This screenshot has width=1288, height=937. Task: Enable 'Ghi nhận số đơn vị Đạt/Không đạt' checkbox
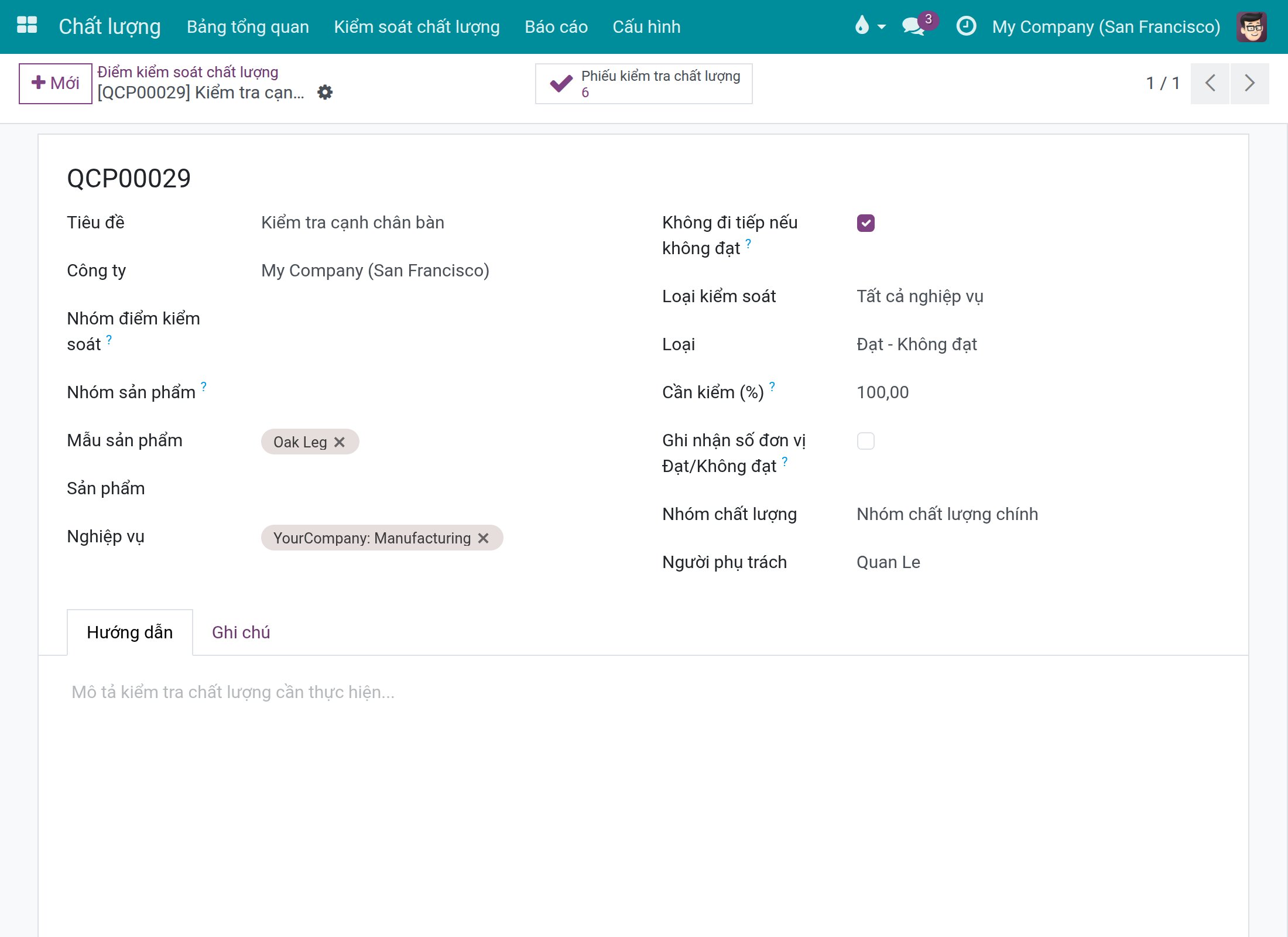(x=866, y=441)
